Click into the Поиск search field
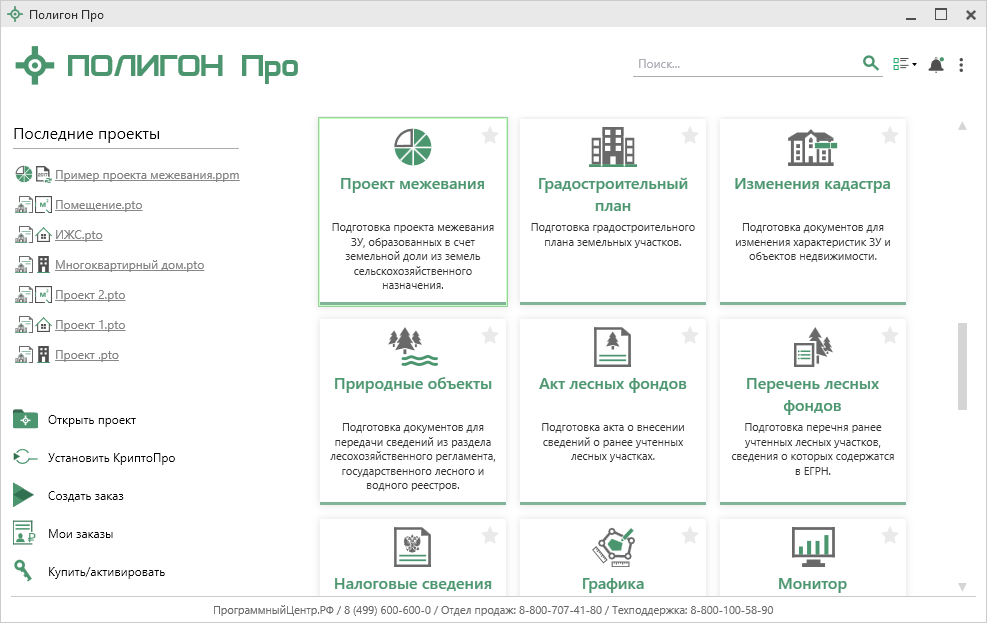This screenshot has width=987, height=623. click(745, 64)
